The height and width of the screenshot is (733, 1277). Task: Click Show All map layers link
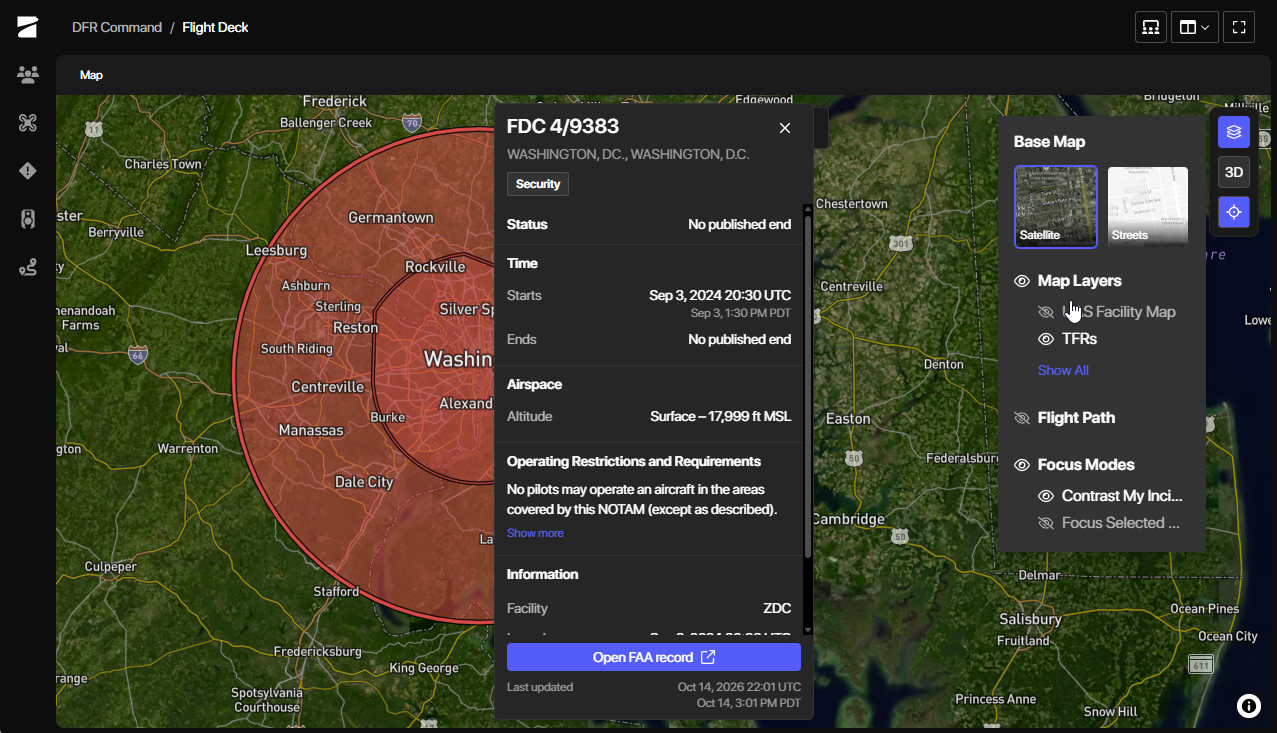(1063, 370)
